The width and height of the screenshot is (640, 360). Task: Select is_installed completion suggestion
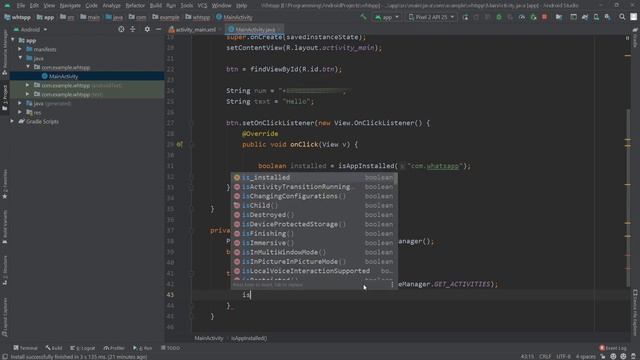pyautogui.click(x=313, y=178)
